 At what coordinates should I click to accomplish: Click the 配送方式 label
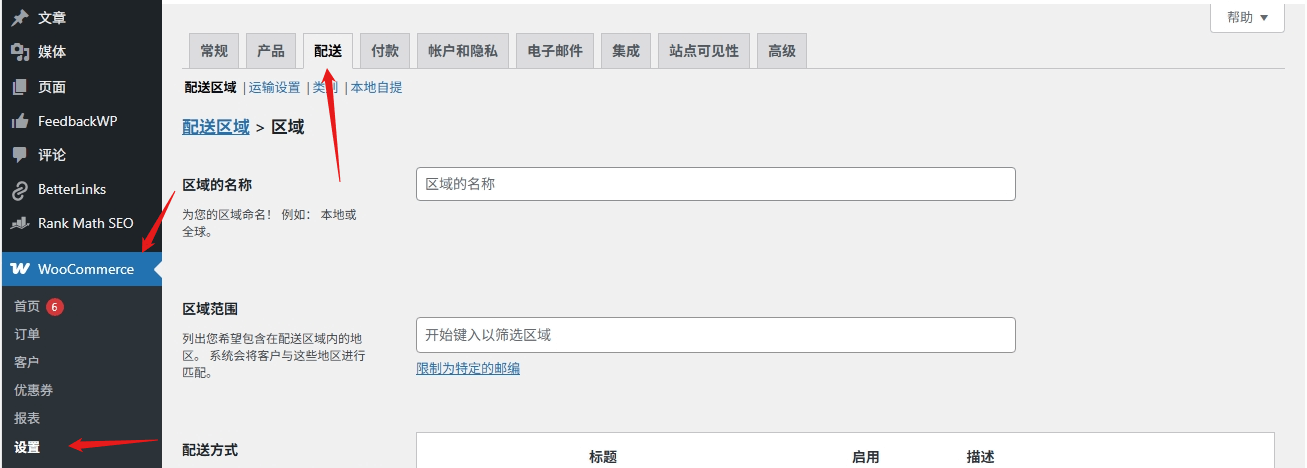click(x=210, y=450)
